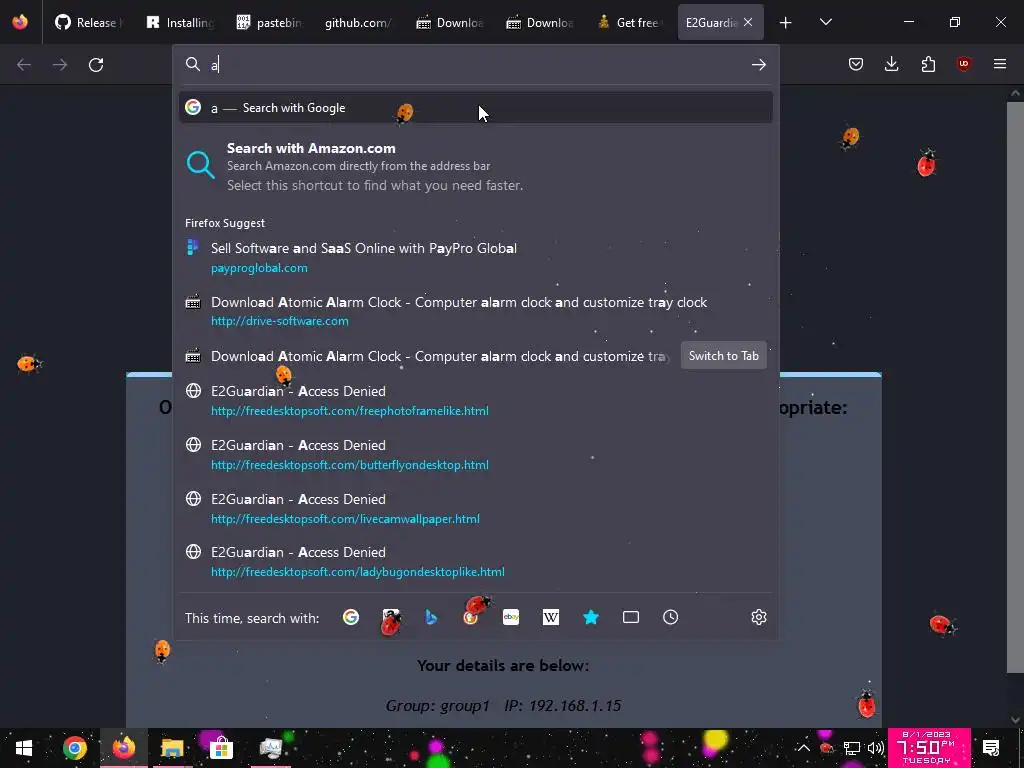Go forward one page in Firefox
This screenshot has height=768, width=1024.
(60, 65)
